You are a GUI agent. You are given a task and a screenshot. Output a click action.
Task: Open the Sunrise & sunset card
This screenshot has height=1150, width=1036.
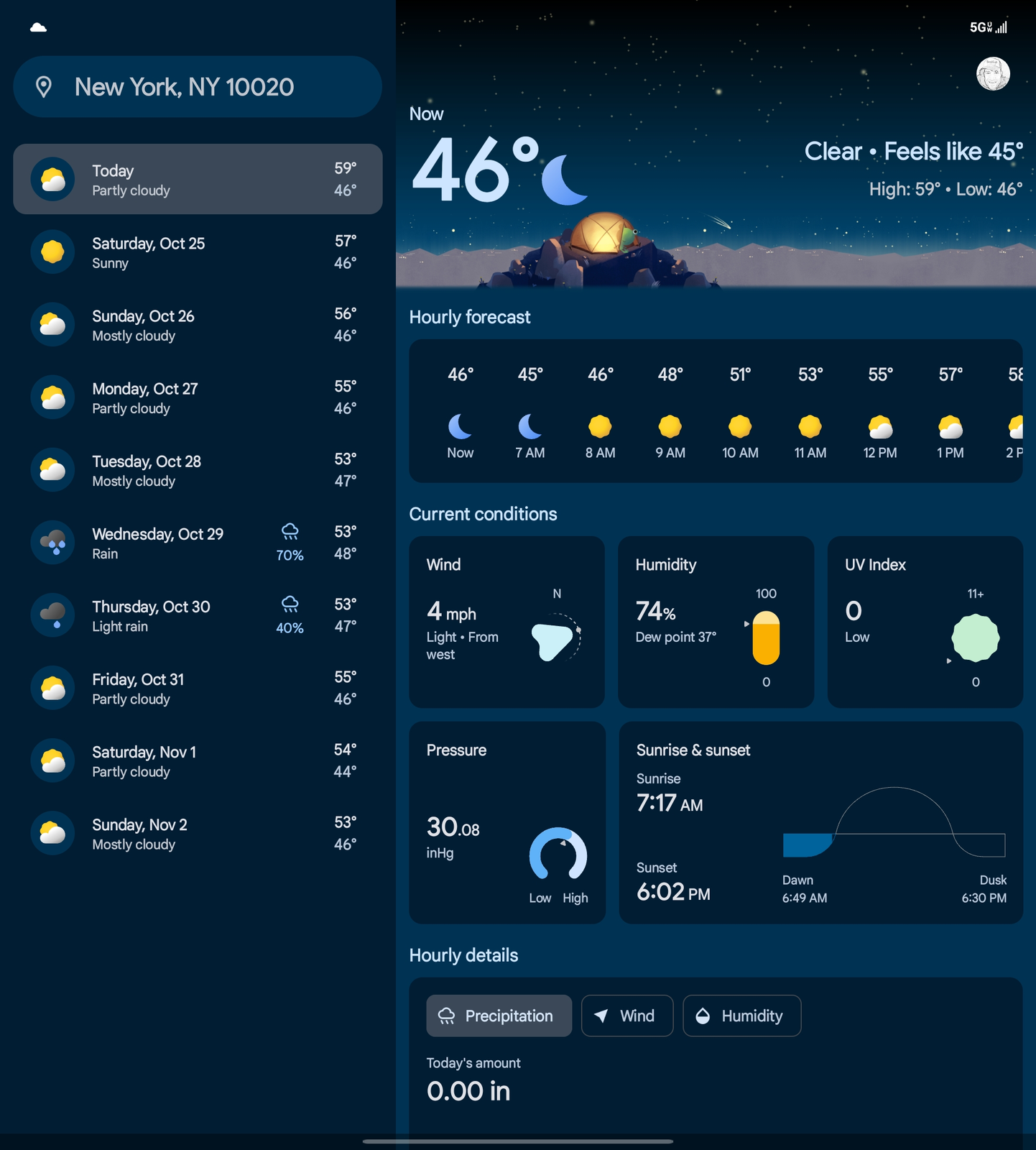click(x=820, y=822)
